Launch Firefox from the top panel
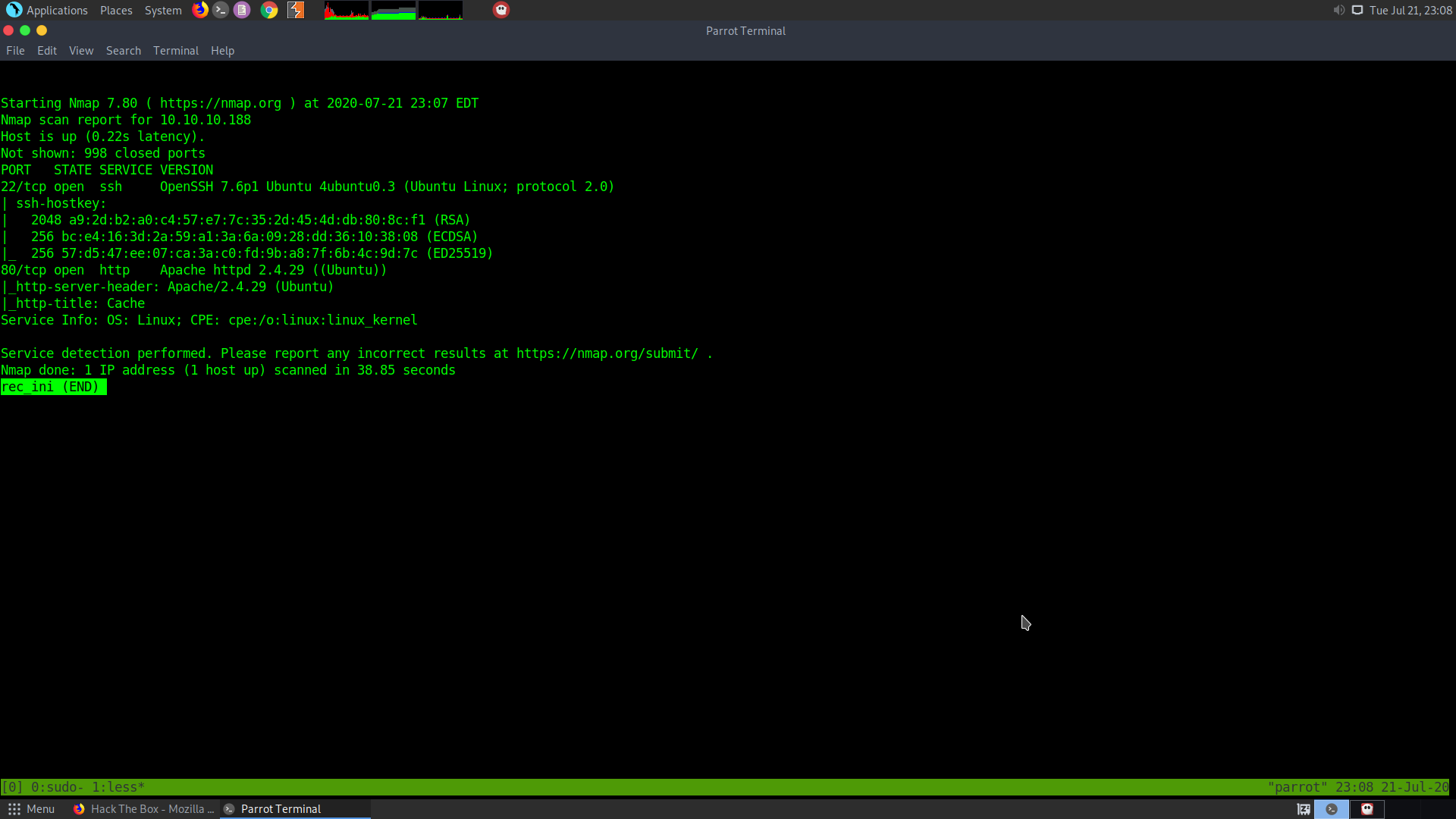Screen dimensions: 1456x819 tap(200, 10)
